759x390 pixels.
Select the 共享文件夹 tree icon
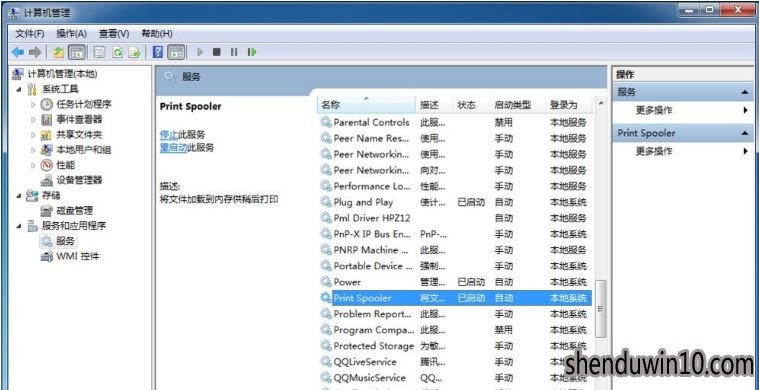coord(46,135)
